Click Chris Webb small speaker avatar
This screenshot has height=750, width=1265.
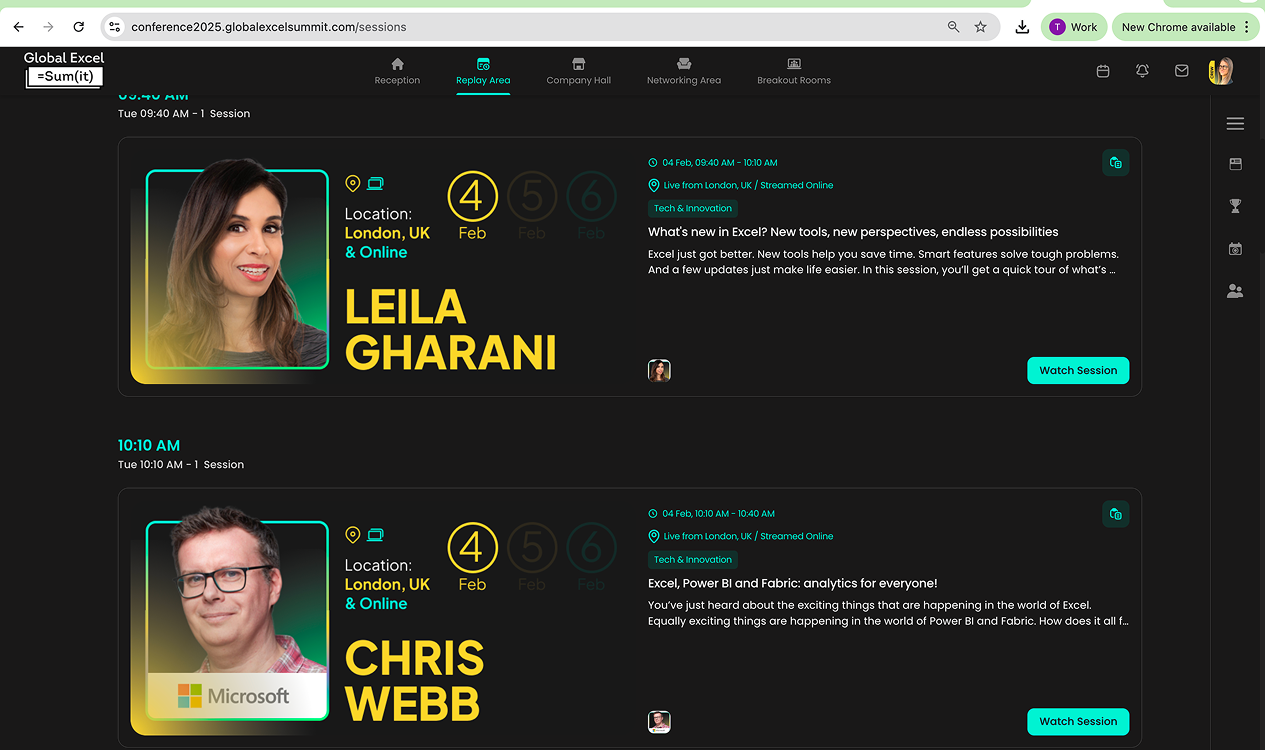click(x=659, y=722)
